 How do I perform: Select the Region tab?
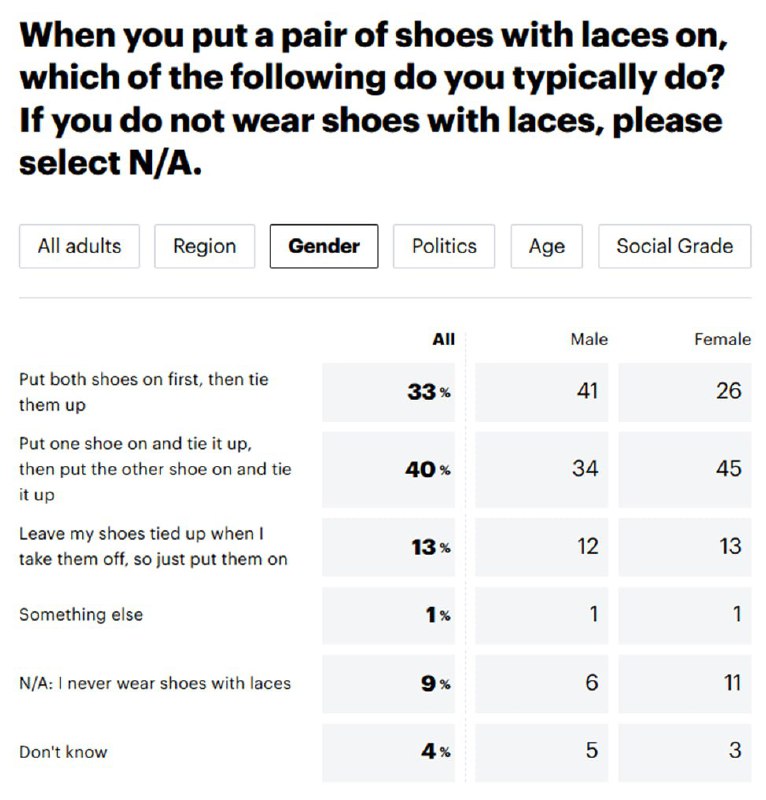[x=205, y=246]
